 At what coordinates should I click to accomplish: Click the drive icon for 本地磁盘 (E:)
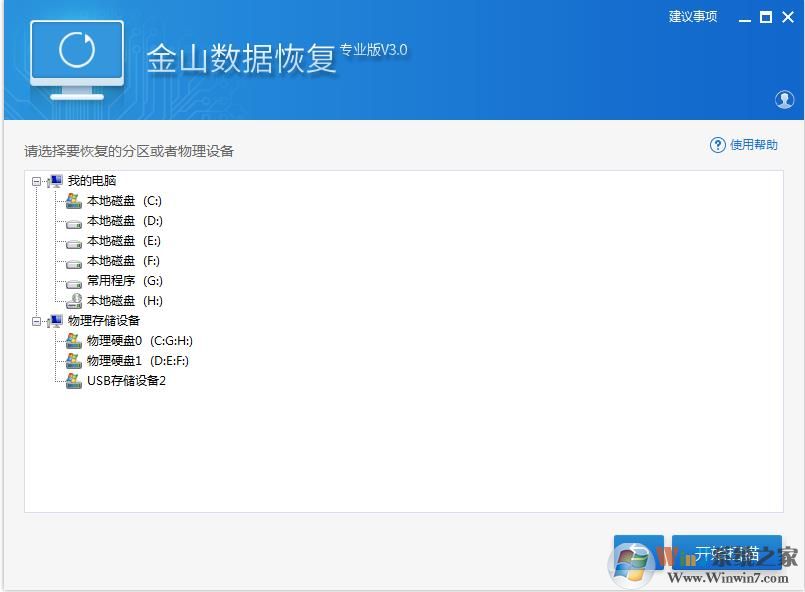pyautogui.click(x=74, y=243)
